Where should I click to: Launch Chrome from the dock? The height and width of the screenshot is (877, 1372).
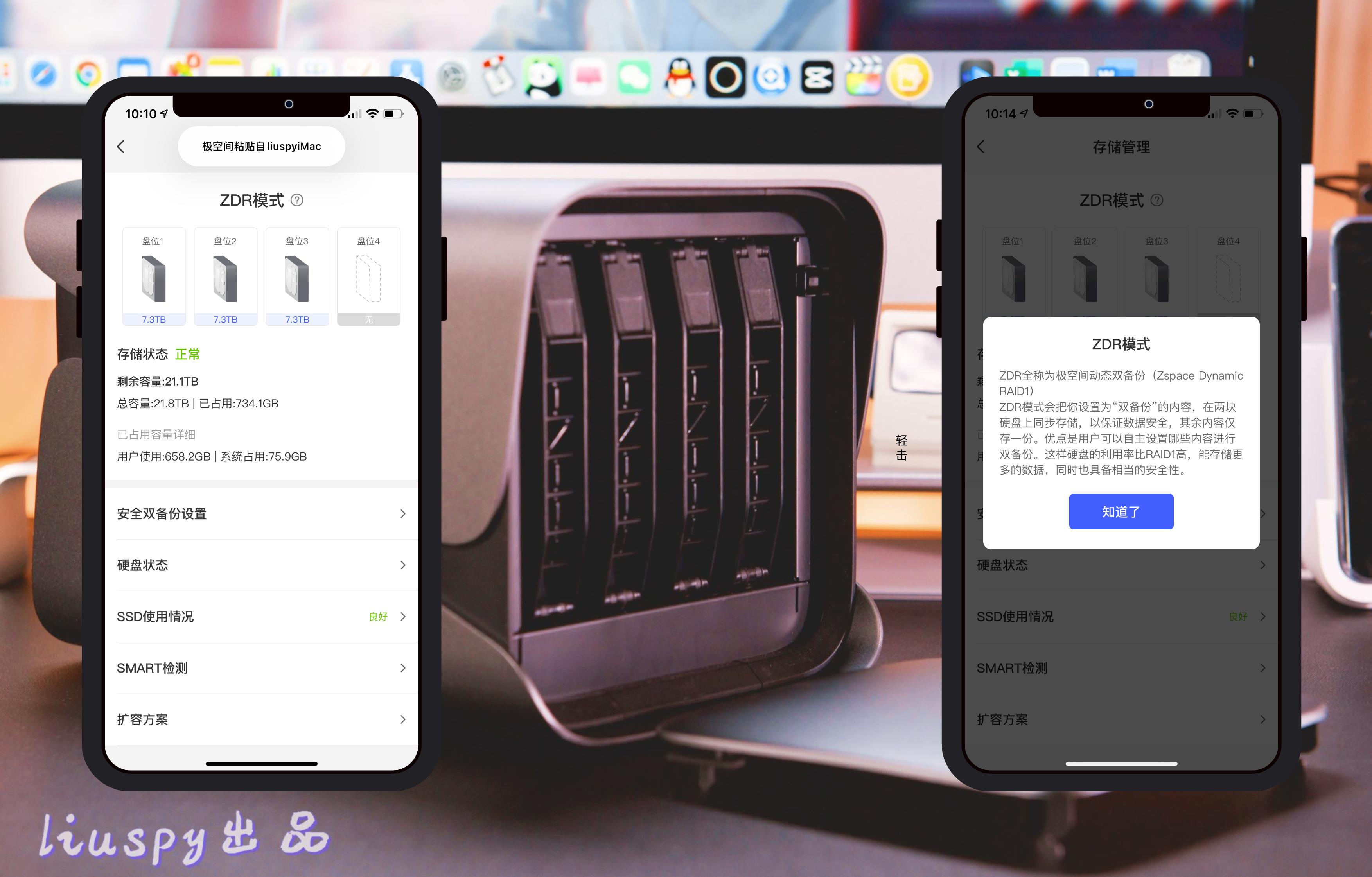[x=88, y=74]
